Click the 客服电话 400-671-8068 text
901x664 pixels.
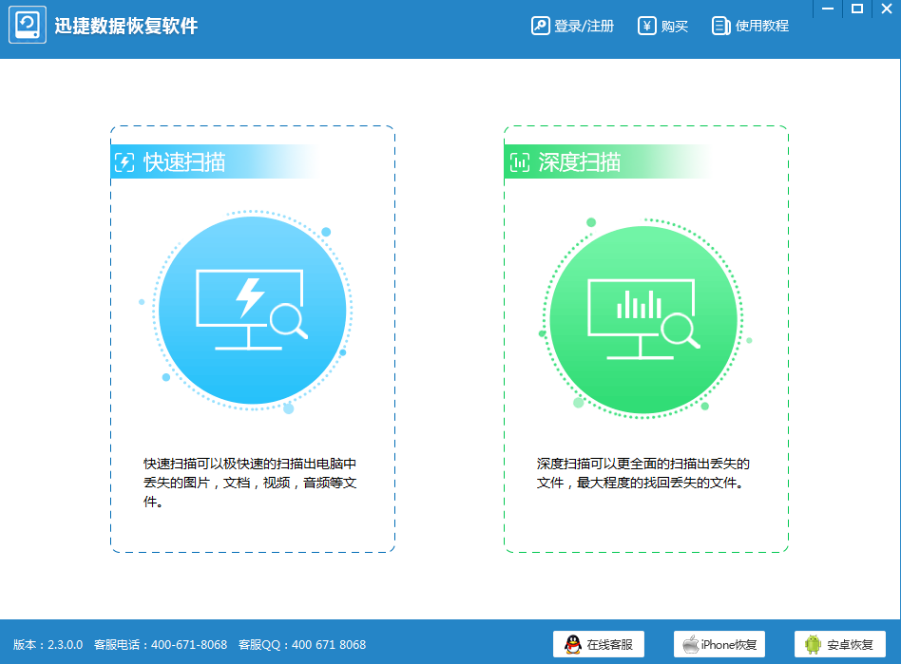pos(160,644)
